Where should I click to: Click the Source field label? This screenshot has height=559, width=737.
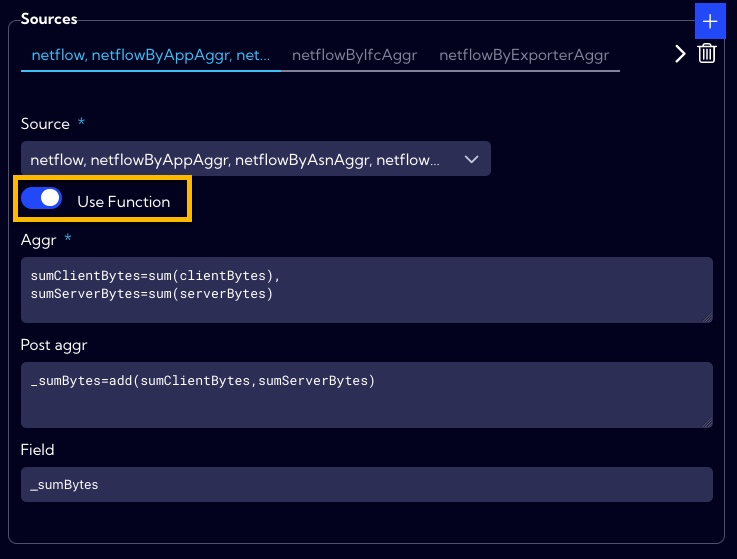tap(45, 124)
